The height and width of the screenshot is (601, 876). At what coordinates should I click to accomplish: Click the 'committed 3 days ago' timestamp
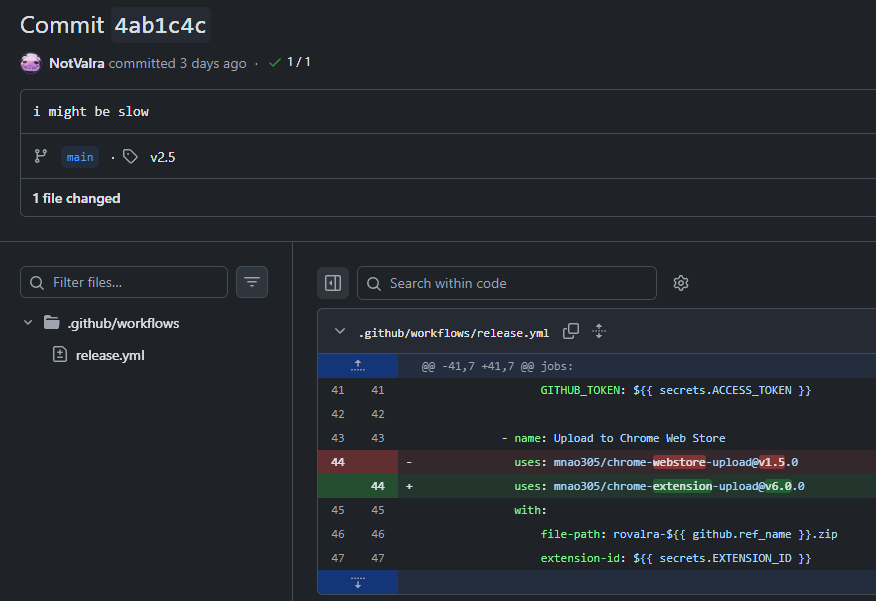177,64
